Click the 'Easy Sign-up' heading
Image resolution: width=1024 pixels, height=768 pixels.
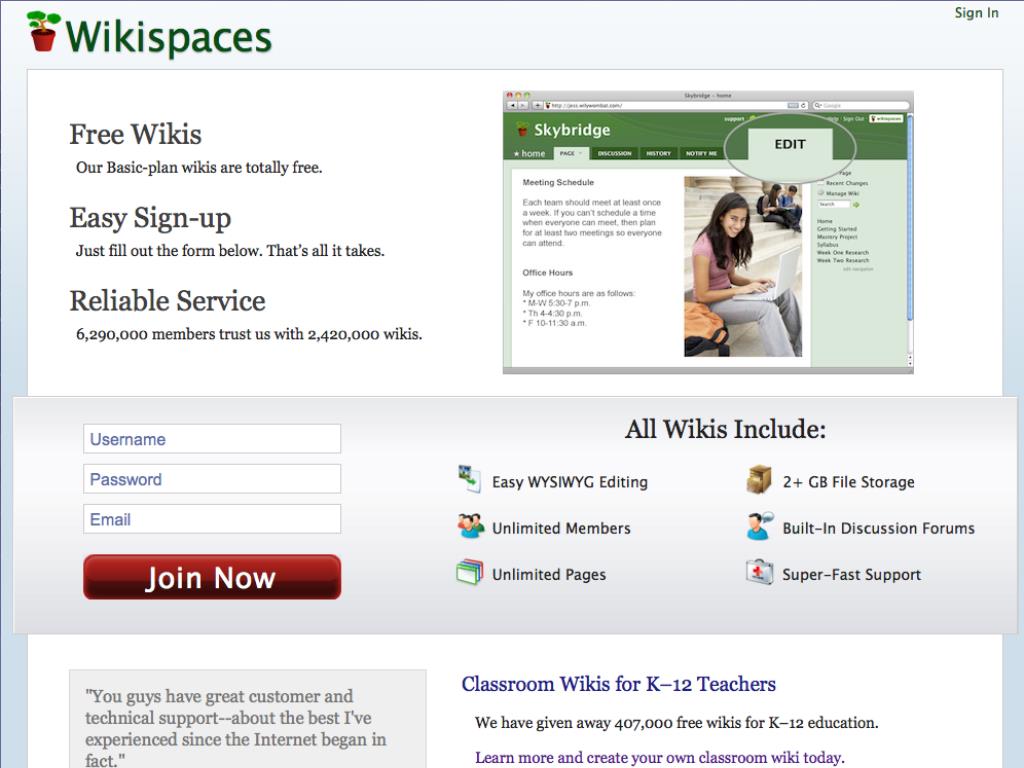(x=150, y=218)
